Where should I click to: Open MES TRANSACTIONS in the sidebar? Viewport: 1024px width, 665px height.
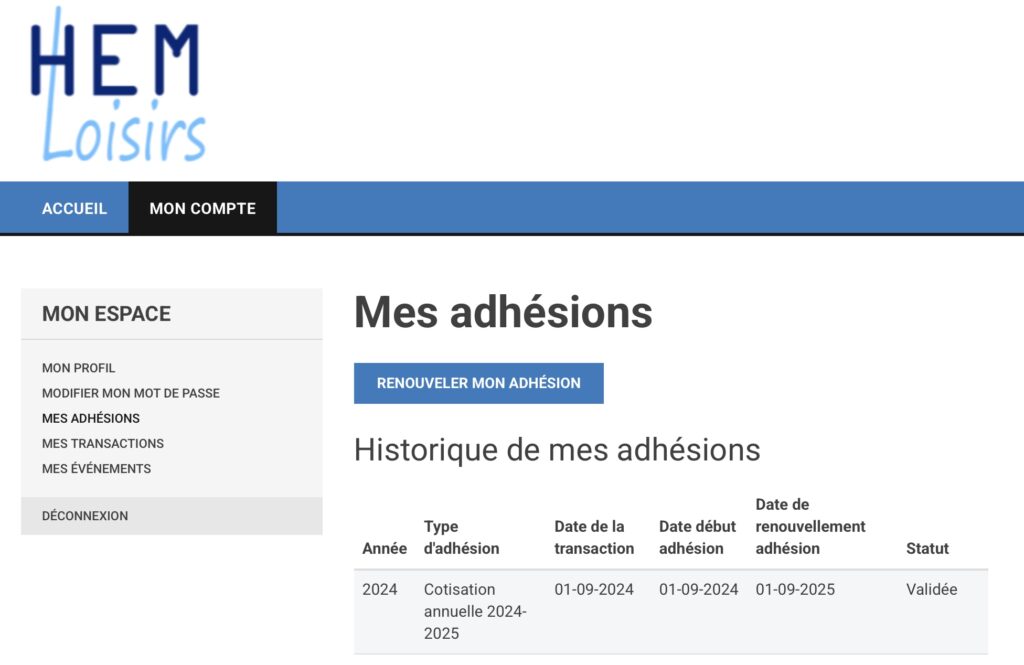pos(103,443)
